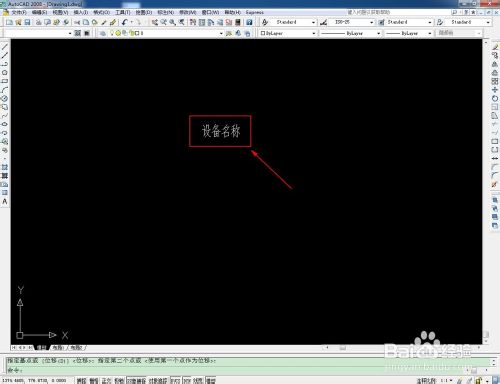The width and height of the screenshot is (500, 384).
Task: Select the Erase tool in Modify toolbar
Action: point(495,47)
